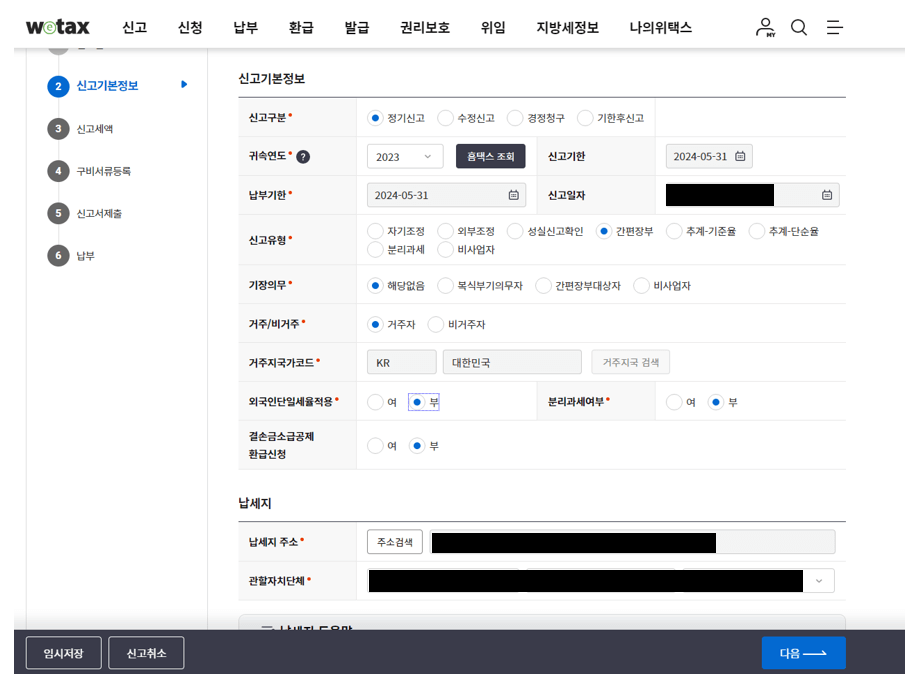The width and height of the screenshot is (914, 686).
Task: Select 거주자 radio option
Action: (375, 325)
